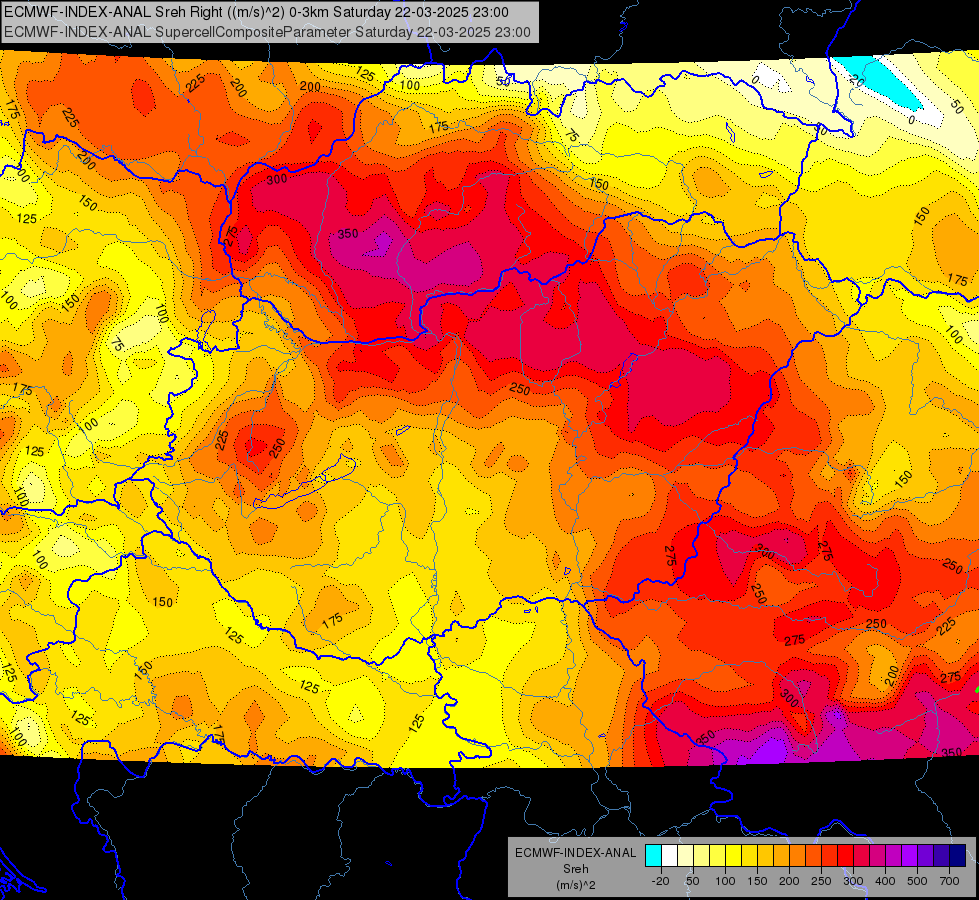Click the legend unit text '(m/s)^2'
Viewport: 979px width, 900px height.
coord(576,885)
